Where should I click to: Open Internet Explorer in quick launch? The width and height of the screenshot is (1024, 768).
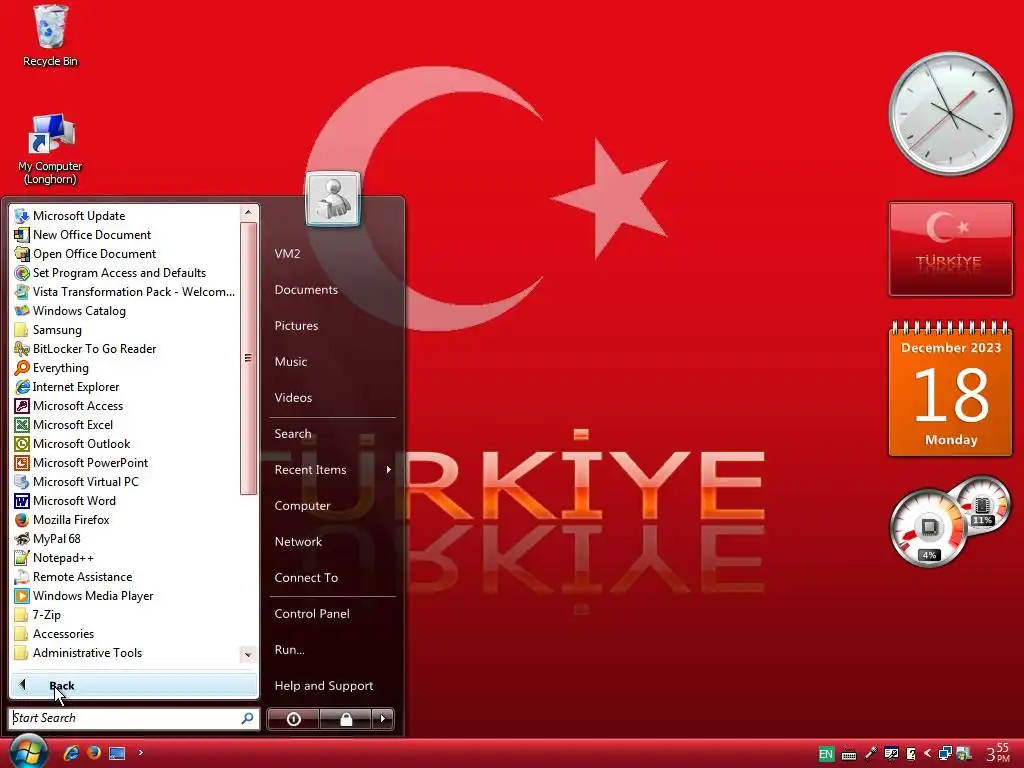[x=71, y=753]
